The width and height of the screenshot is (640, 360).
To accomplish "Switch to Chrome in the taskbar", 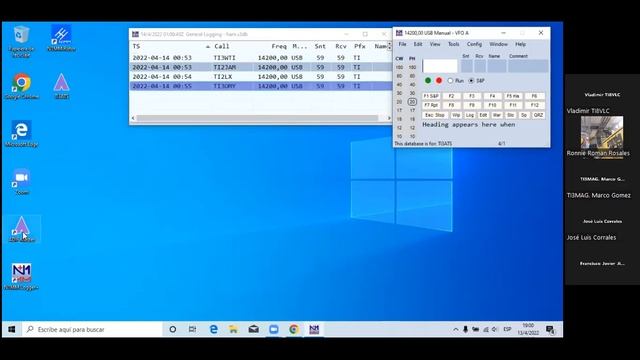I will coord(294,329).
